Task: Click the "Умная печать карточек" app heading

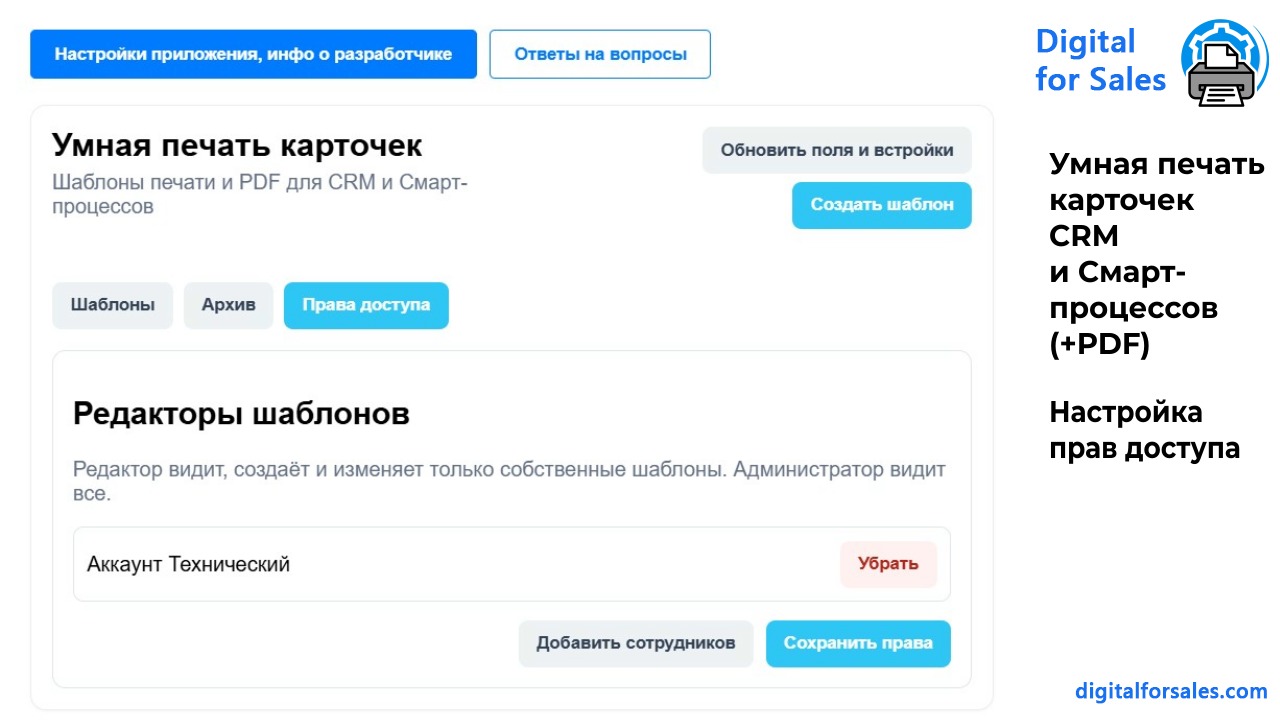Action: [x=237, y=146]
